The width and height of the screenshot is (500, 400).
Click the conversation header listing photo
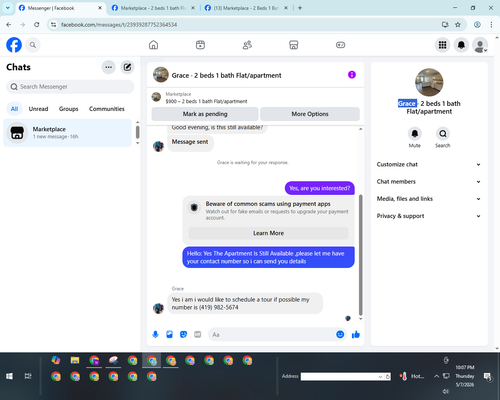pos(161,75)
